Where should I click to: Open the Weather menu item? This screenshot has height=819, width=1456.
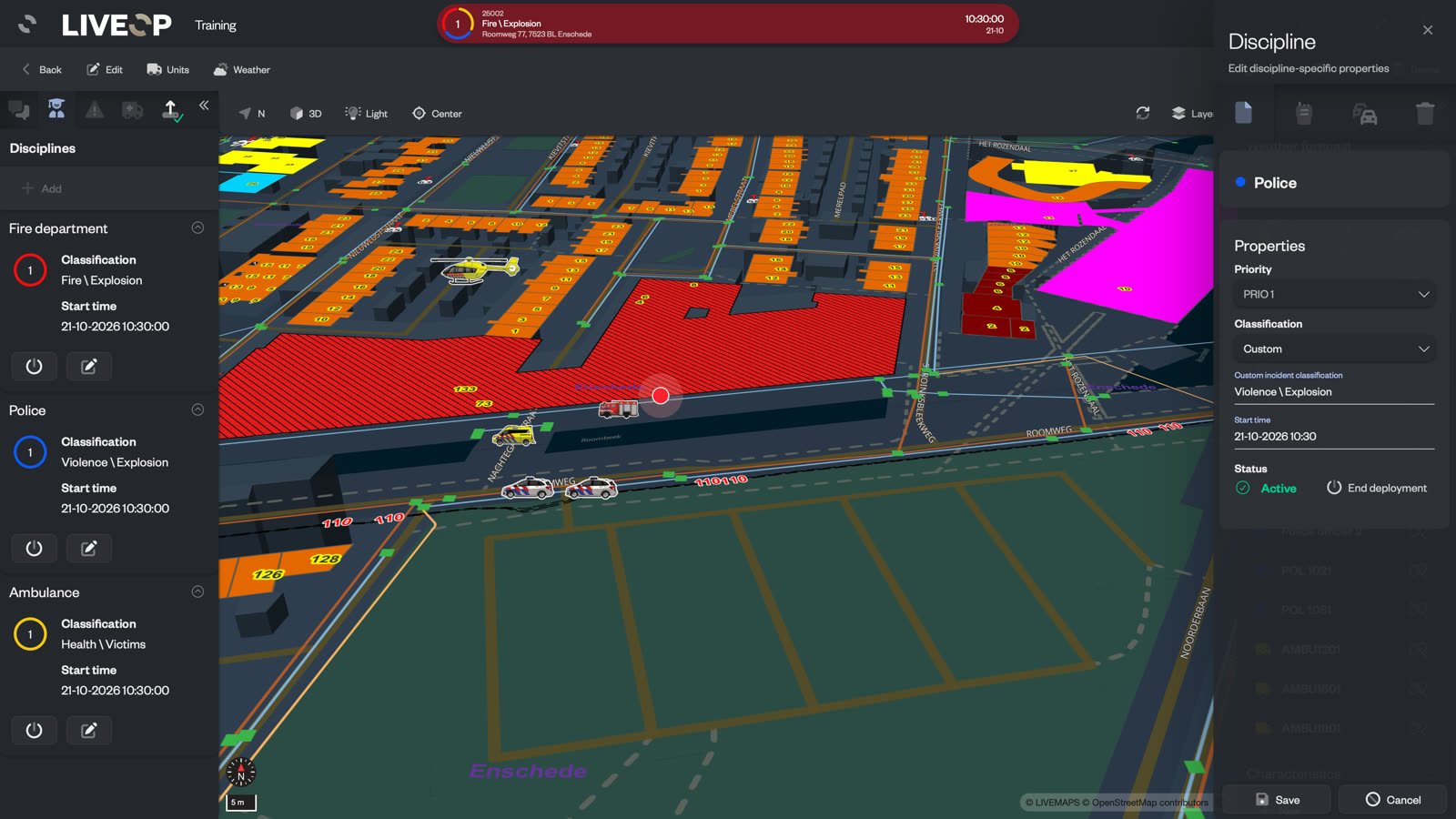pyautogui.click(x=242, y=69)
